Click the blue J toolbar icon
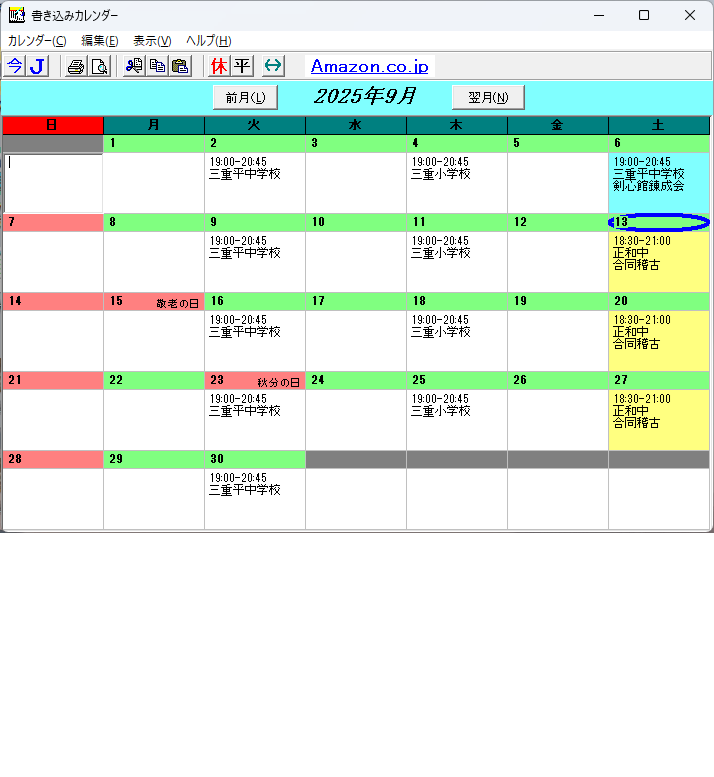Image resolution: width=714 pixels, height=777 pixels. point(37,66)
